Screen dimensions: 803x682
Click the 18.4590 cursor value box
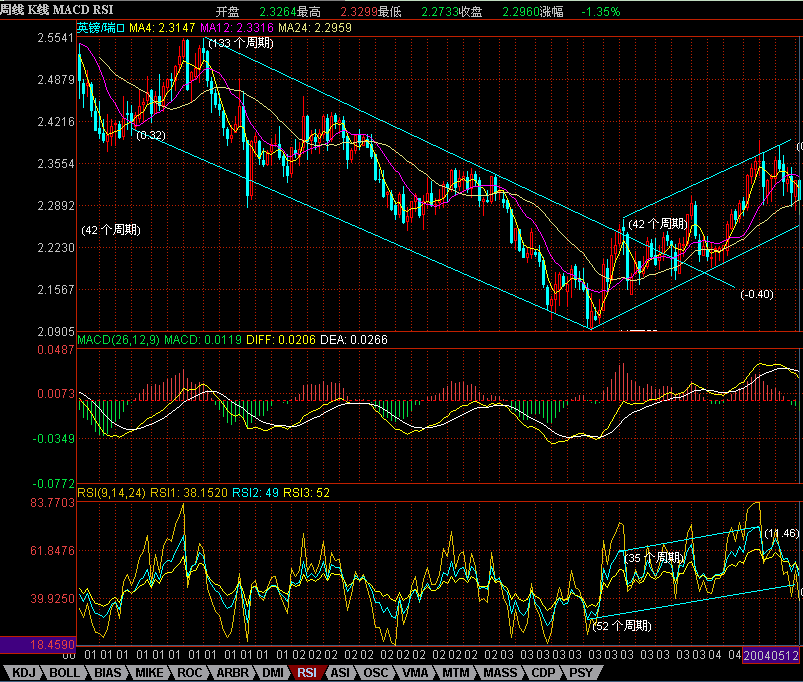(x=33, y=647)
